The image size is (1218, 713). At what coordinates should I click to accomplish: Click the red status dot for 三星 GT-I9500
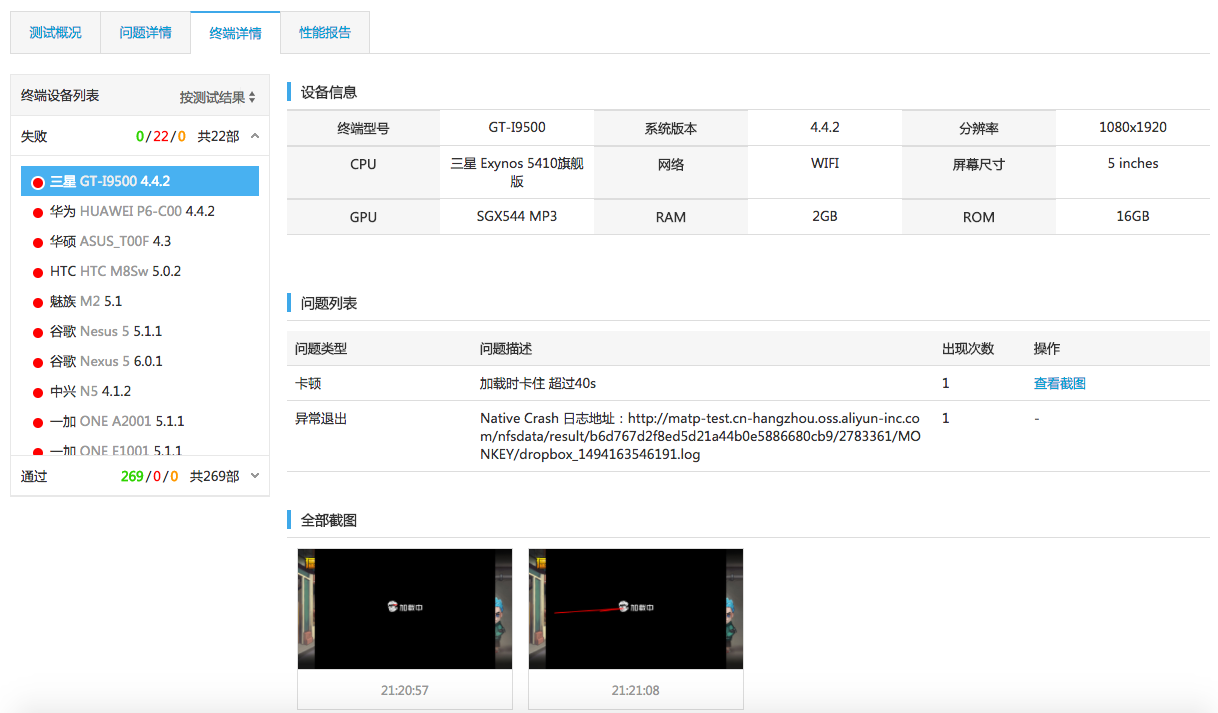[38, 182]
